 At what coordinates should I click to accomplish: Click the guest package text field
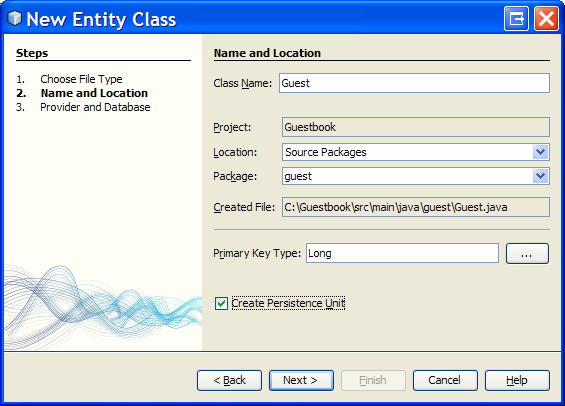(407, 176)
